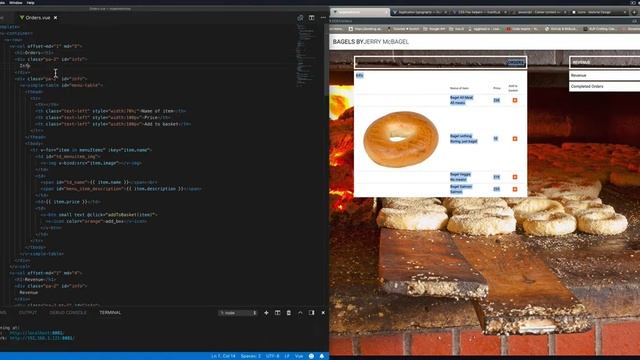Add Bagel Salmon to basket
Viewport: 640px width, 360px height.
(515, 189)
